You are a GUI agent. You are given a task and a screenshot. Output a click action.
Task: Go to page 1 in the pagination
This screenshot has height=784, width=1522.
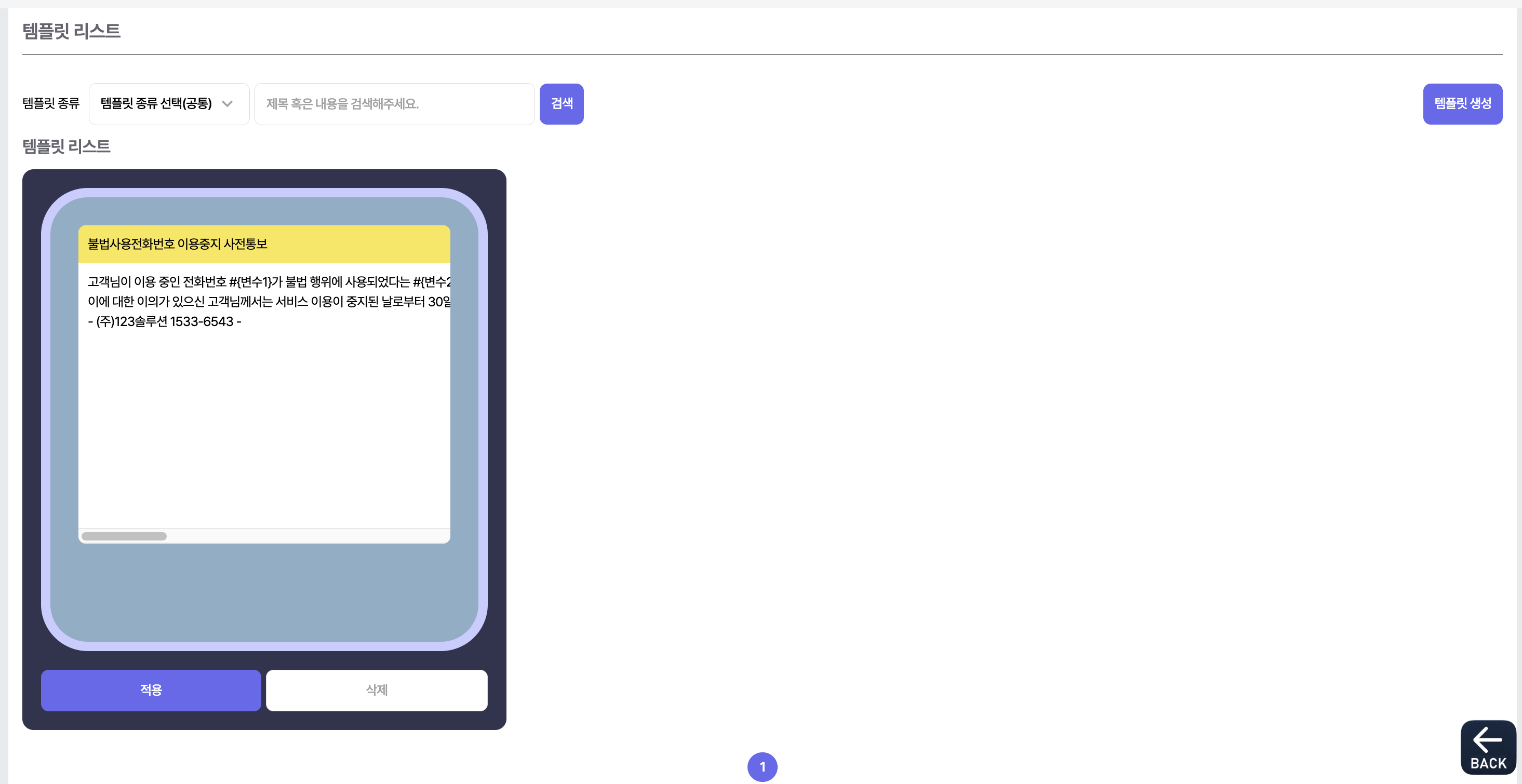pos(762,766)
